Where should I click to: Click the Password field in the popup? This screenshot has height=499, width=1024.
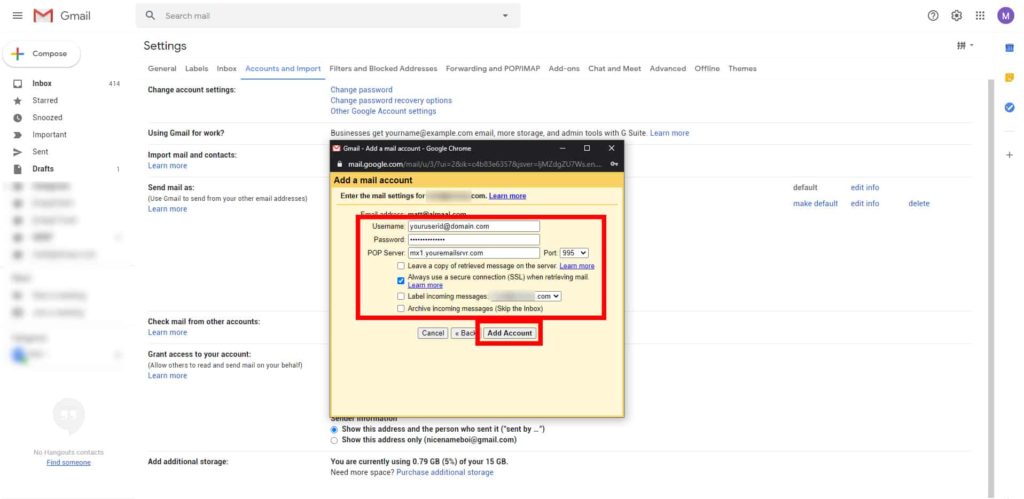[474, 240]
